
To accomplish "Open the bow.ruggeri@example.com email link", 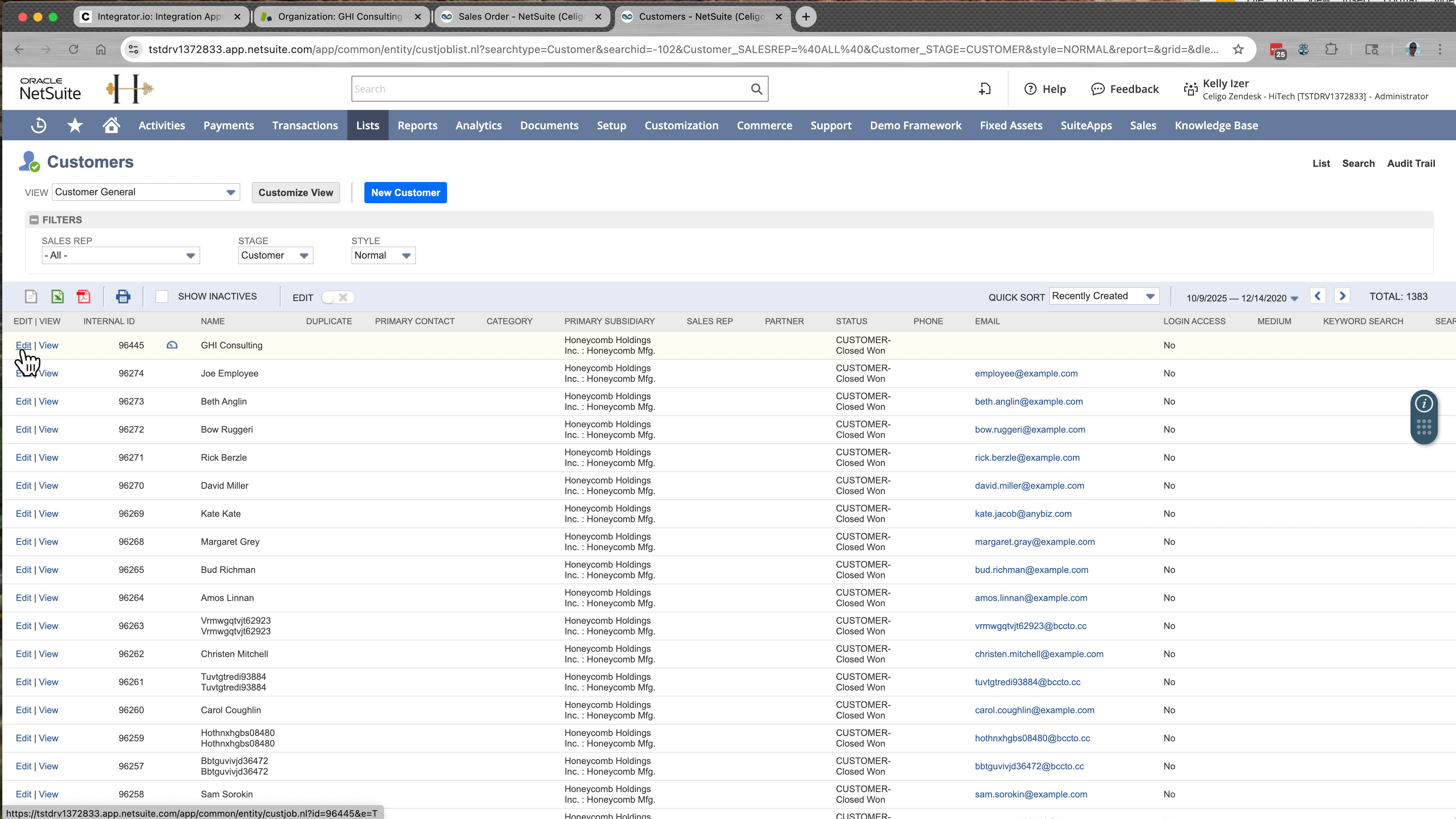I will click(x=1030, y=430).
